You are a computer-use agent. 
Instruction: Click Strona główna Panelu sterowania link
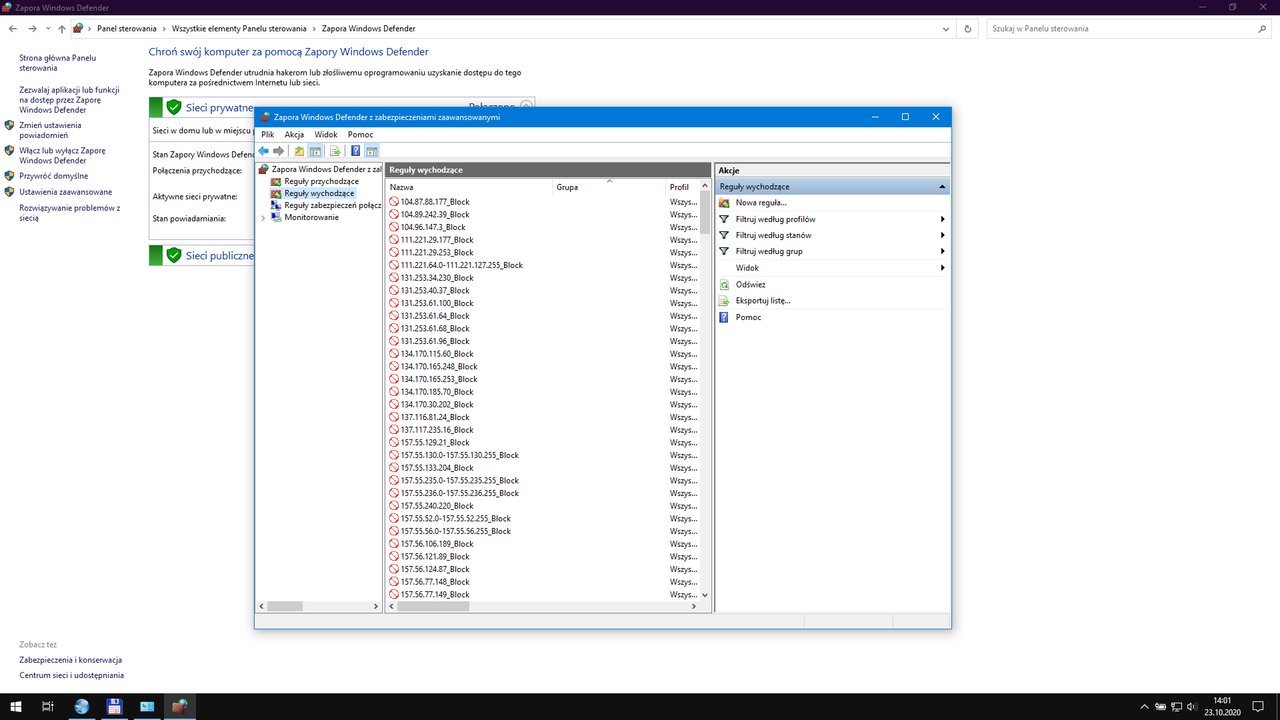58,63
